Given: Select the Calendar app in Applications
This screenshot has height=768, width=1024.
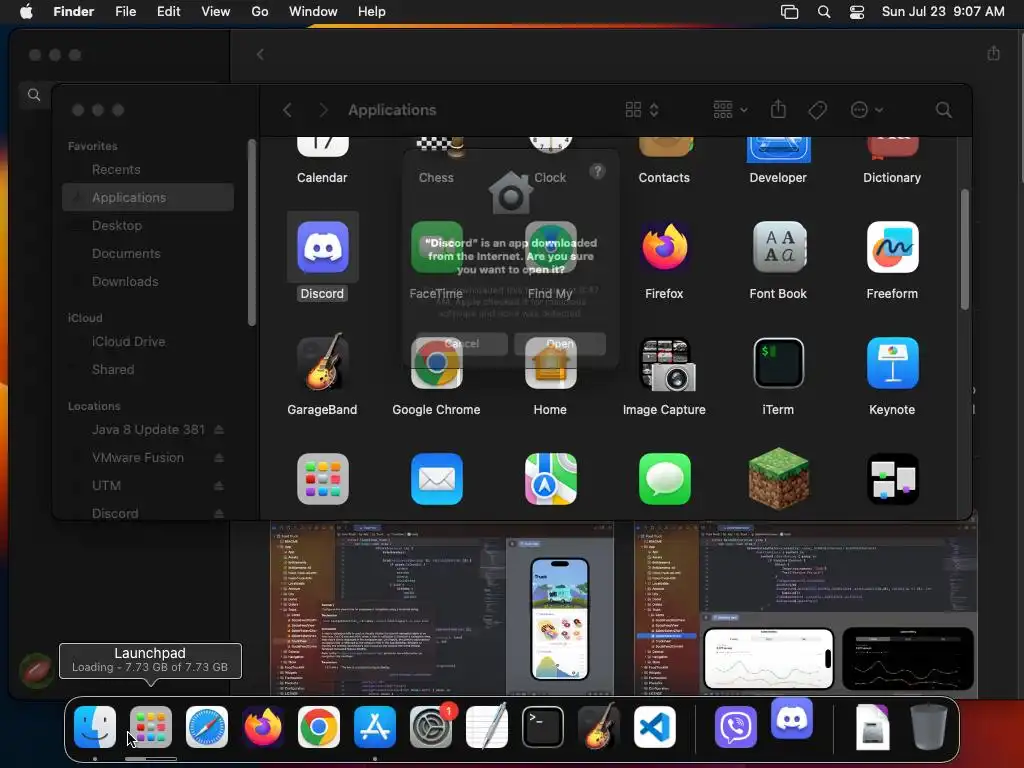Looking at the screenshot, I should point(323,147).
